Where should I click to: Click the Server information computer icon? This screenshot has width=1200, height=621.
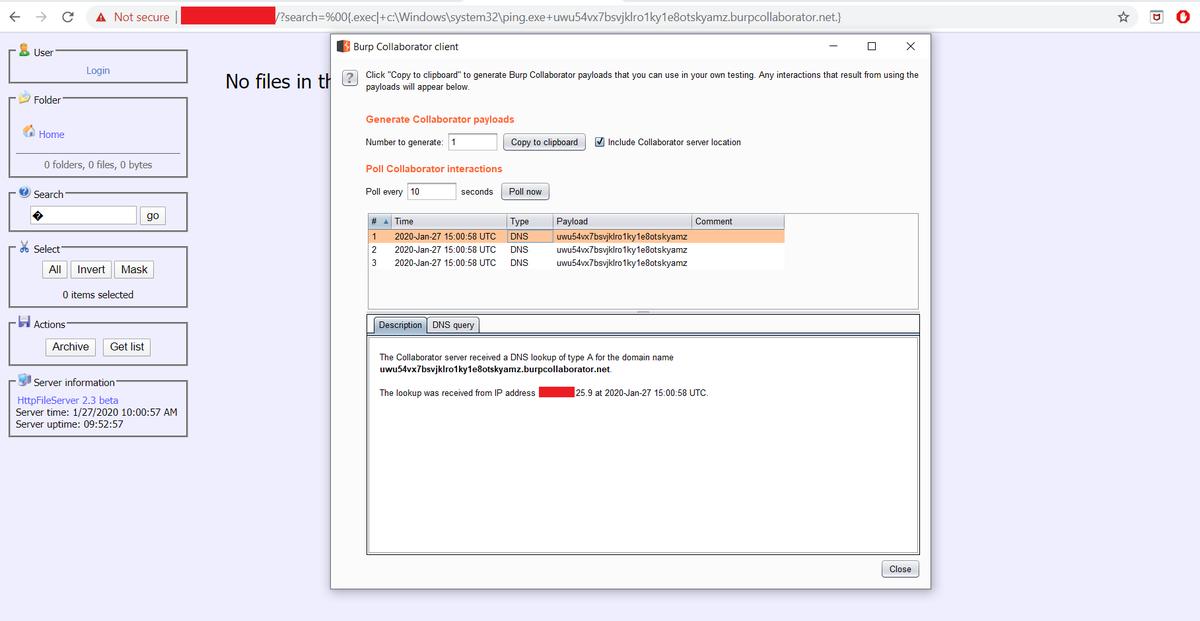(25, 381)
